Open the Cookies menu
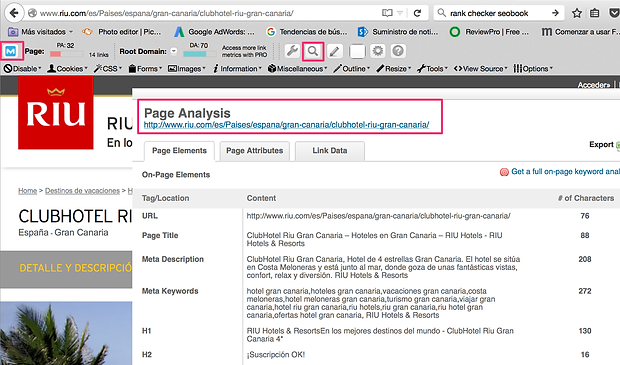The height and width of the screenshot is (365, 620). (68, 69)
